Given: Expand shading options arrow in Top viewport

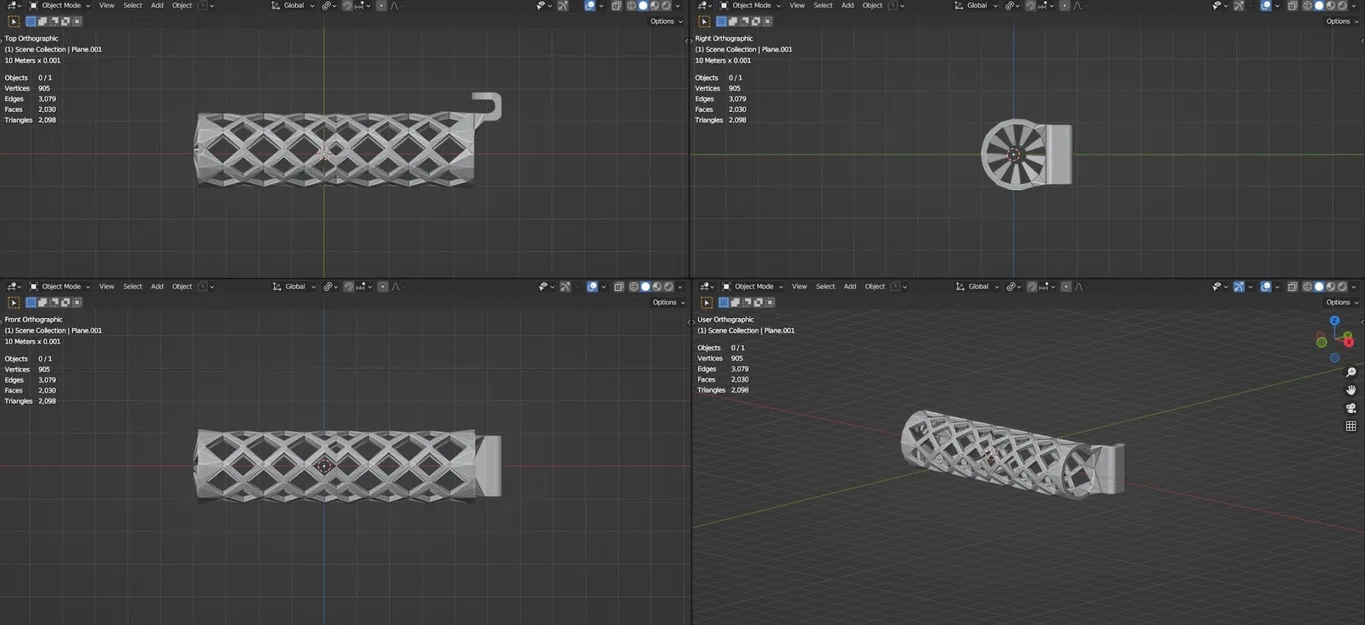Looking at the screenshot, I should click(678, 6).
